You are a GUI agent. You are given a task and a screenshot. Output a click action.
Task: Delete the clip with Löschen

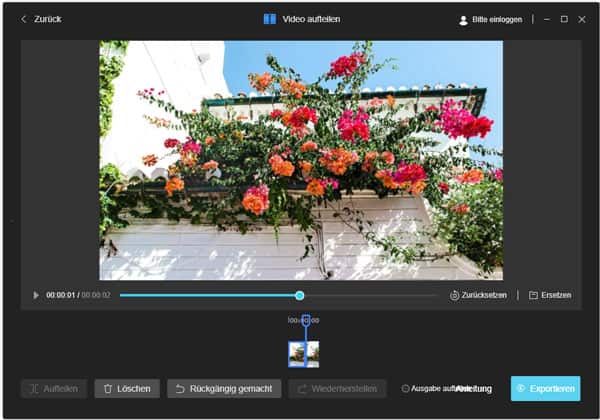pyautogui.click(x=126, y=388)
